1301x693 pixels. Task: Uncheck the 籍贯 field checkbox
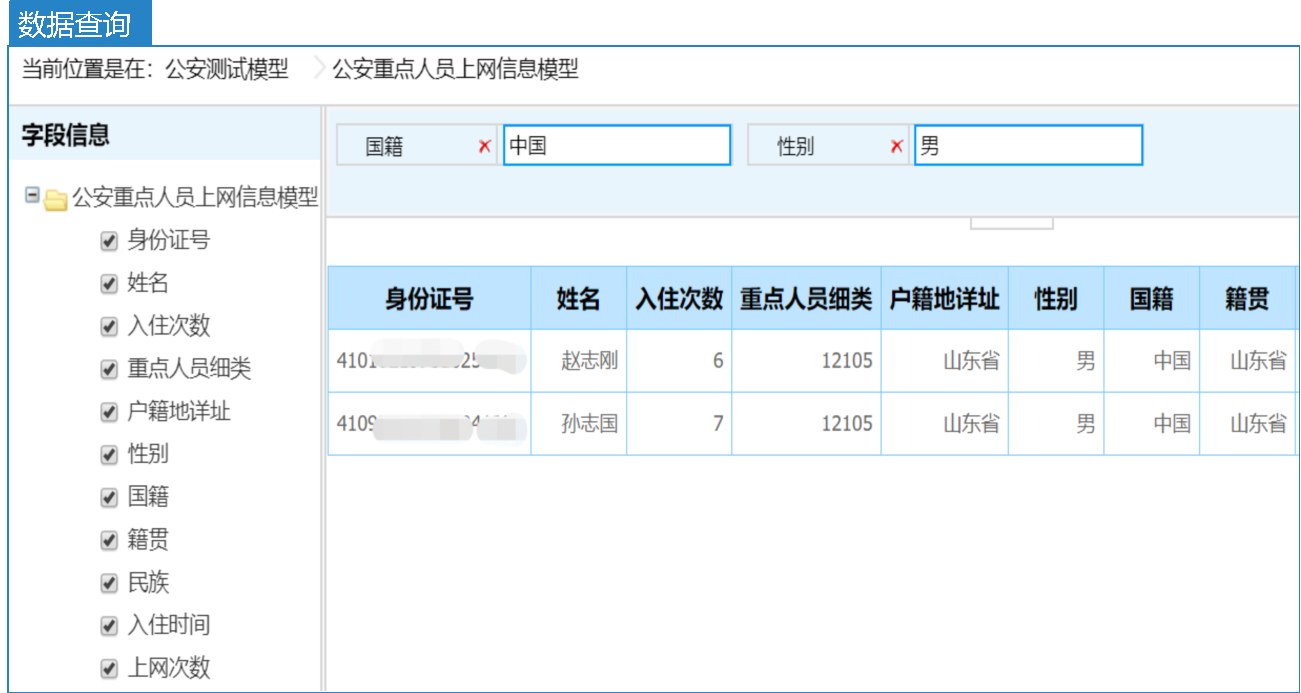(x=110, y=541)
